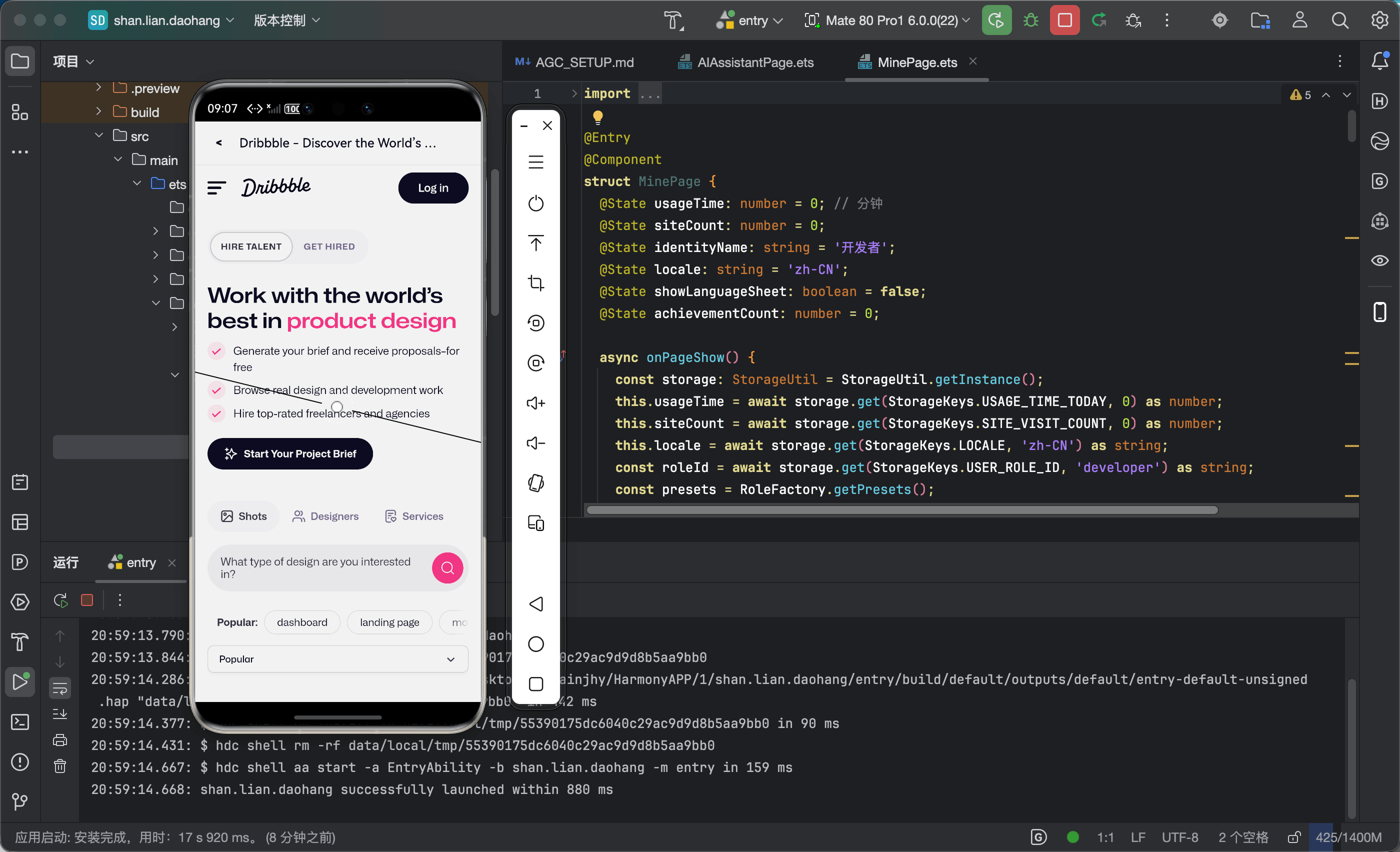
Task: Open the Project tool window folder icon
Action: 20,61
